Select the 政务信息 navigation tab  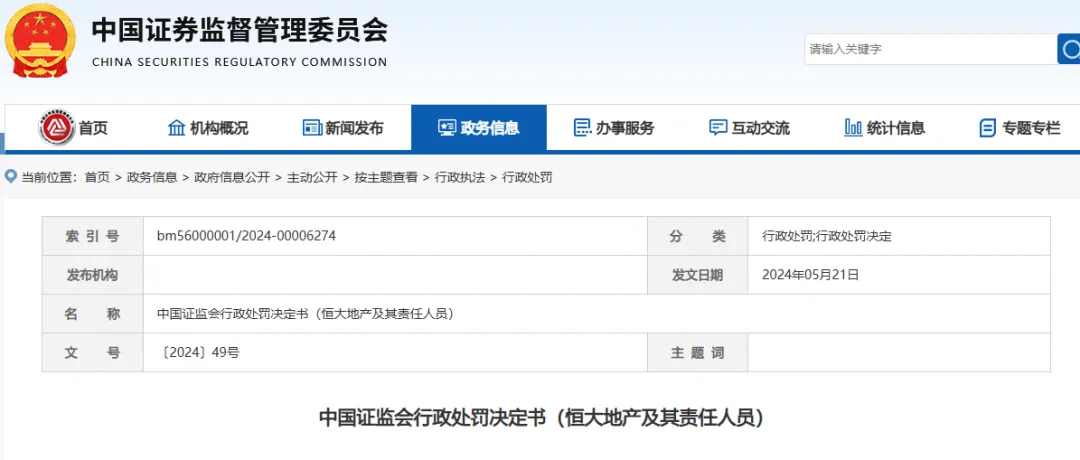tap(479, 128)
